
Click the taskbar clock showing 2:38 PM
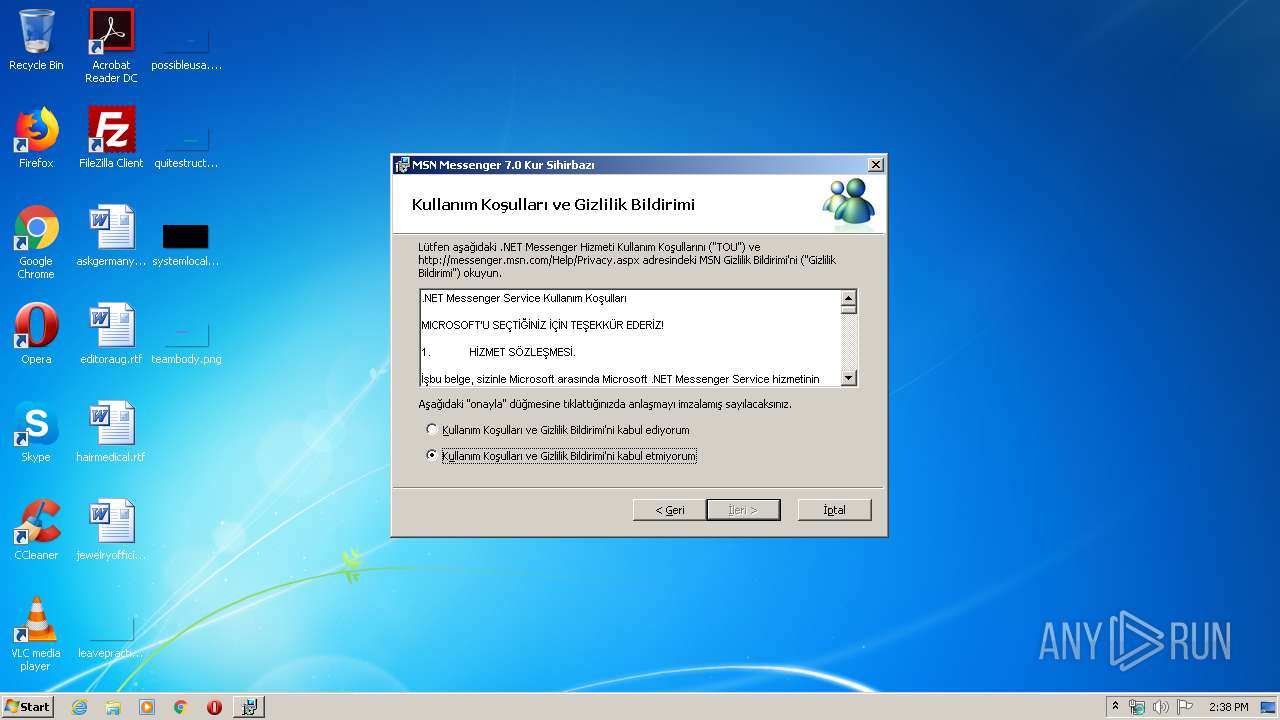tap(1228, 707)
